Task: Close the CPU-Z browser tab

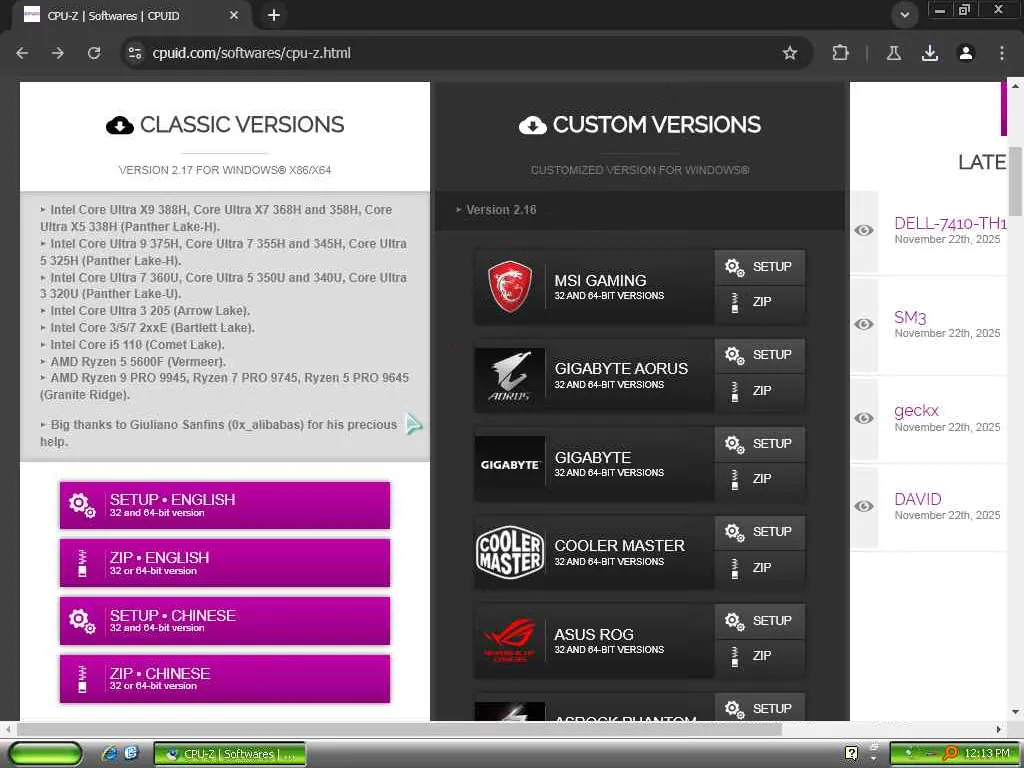Action: [234, 15]
